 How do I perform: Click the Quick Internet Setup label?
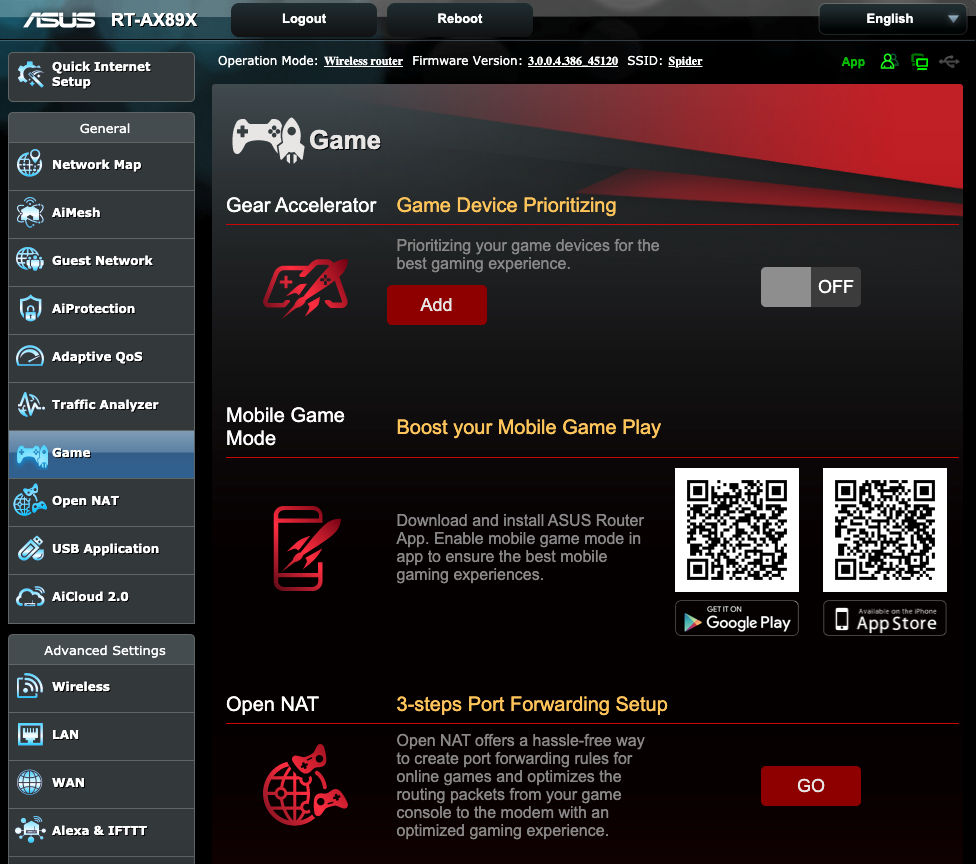101,74
